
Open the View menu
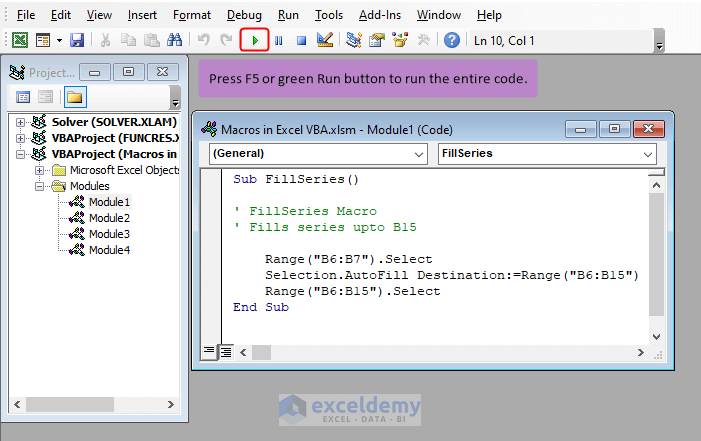[99, 15]
